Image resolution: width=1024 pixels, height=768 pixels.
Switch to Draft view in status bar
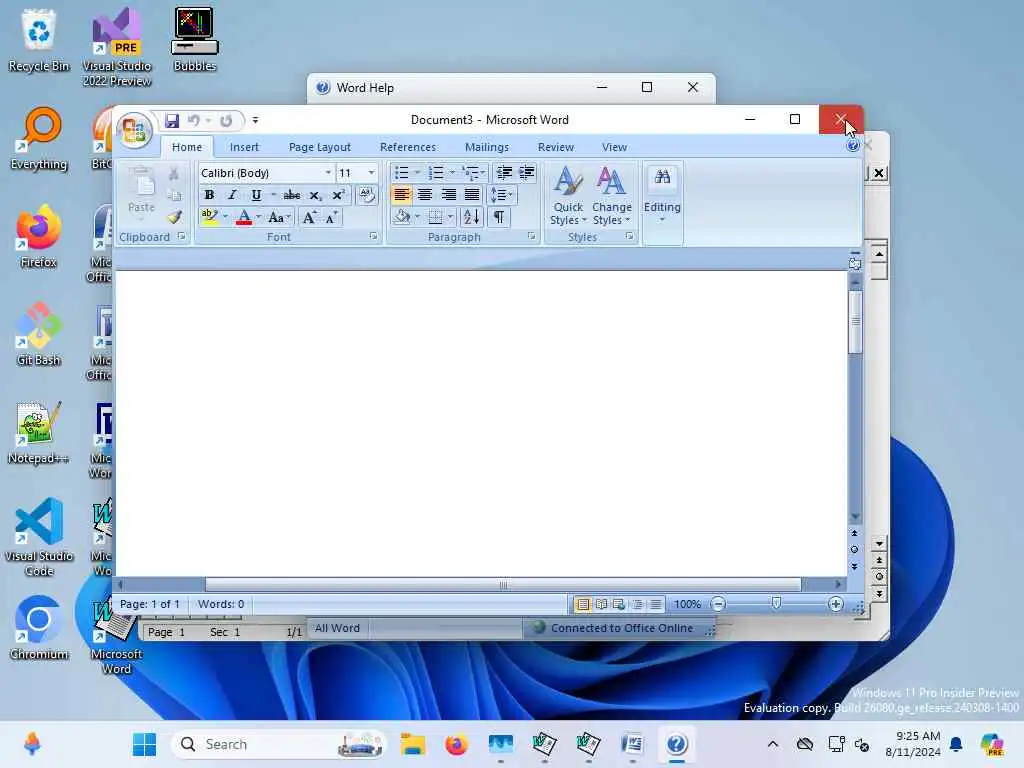656,604
